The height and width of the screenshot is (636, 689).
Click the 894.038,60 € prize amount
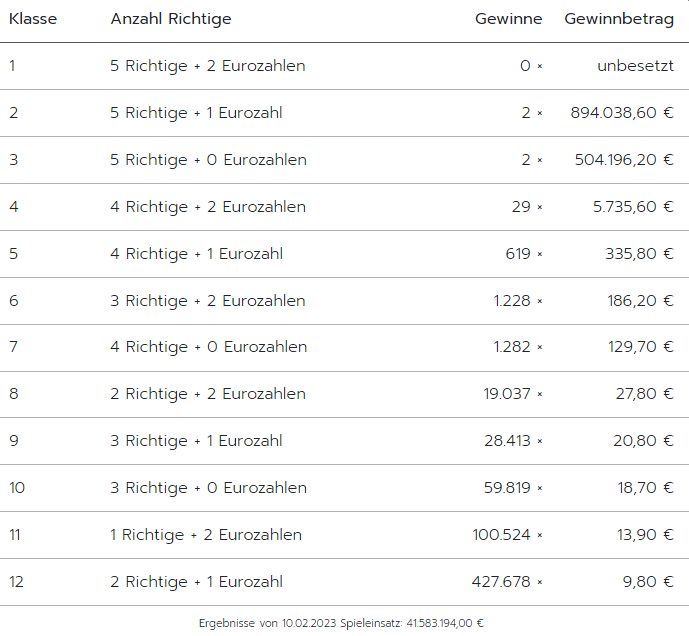pos(622,113)
